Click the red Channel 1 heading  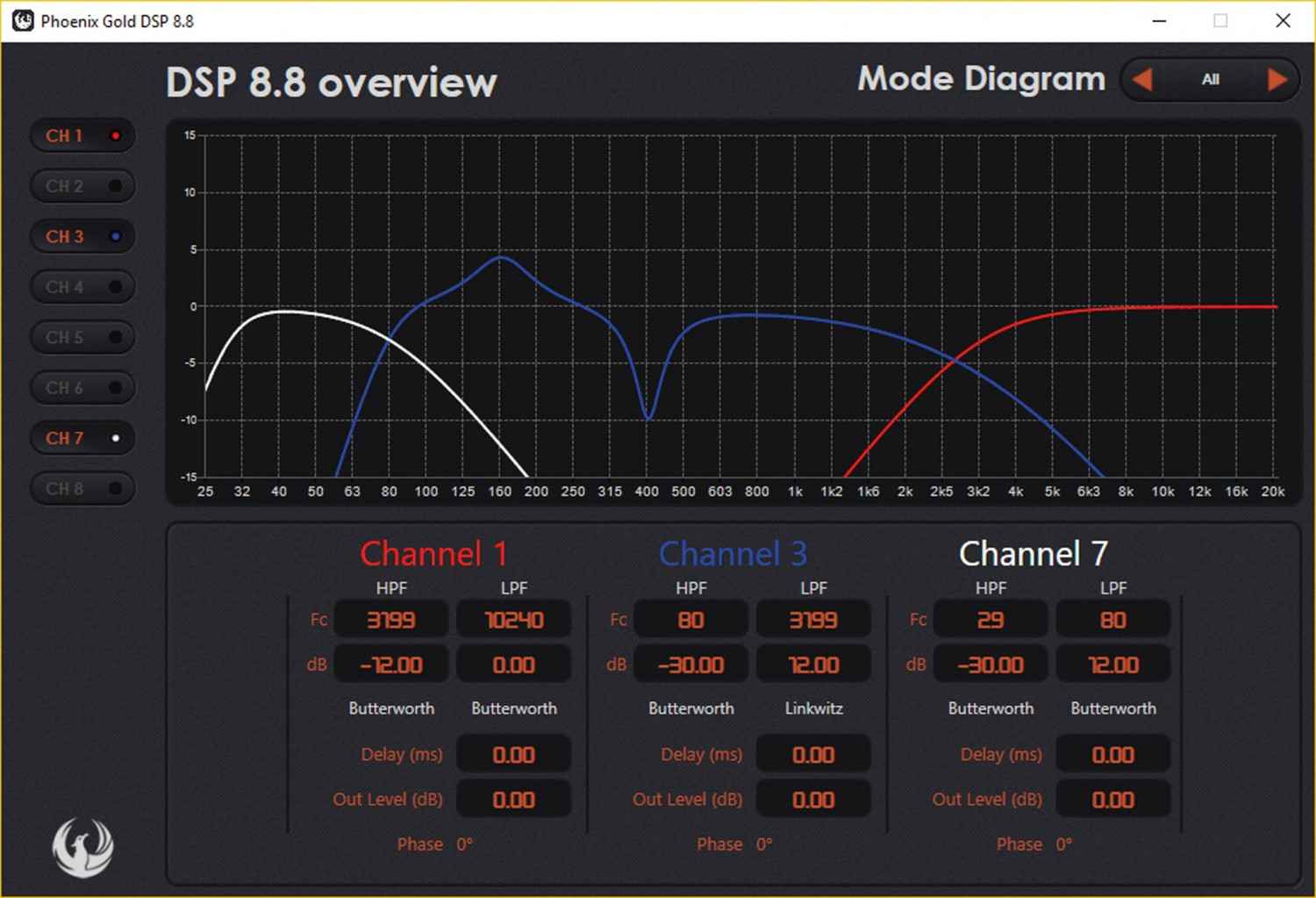pos(433,554)
